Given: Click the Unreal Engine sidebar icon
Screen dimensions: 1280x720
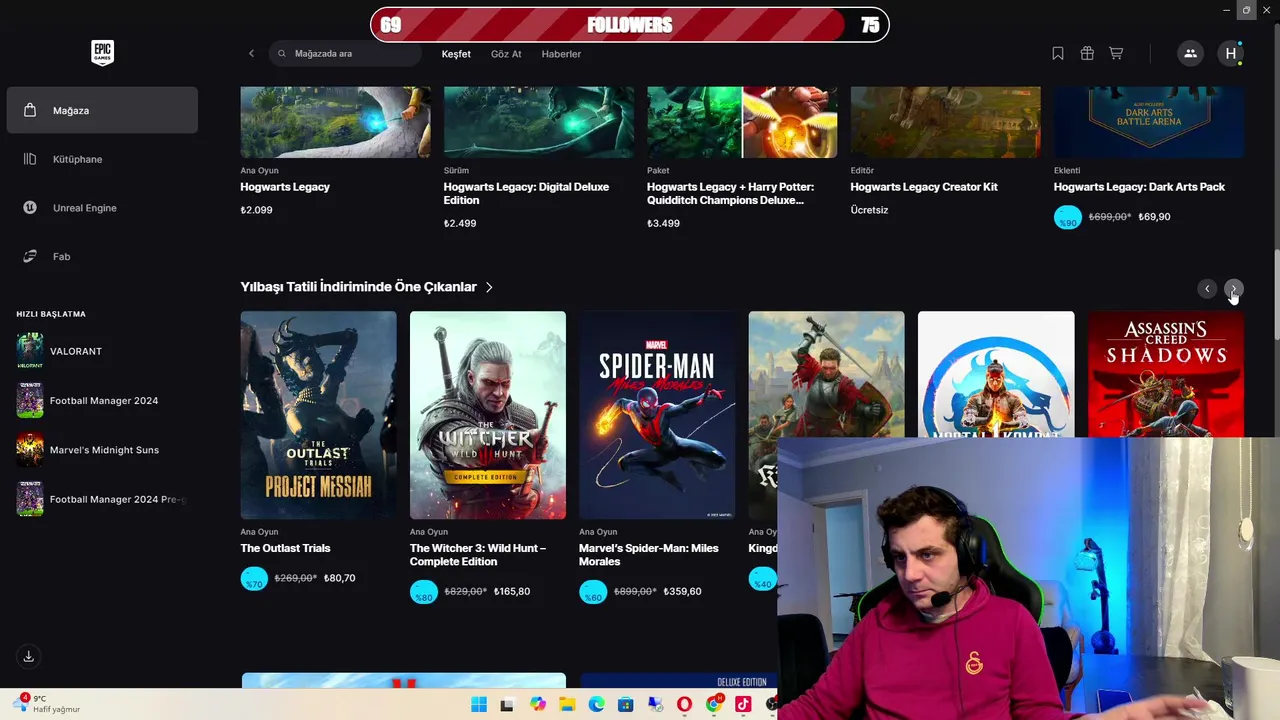Looking at the screenshot, I should coord(30,208).
